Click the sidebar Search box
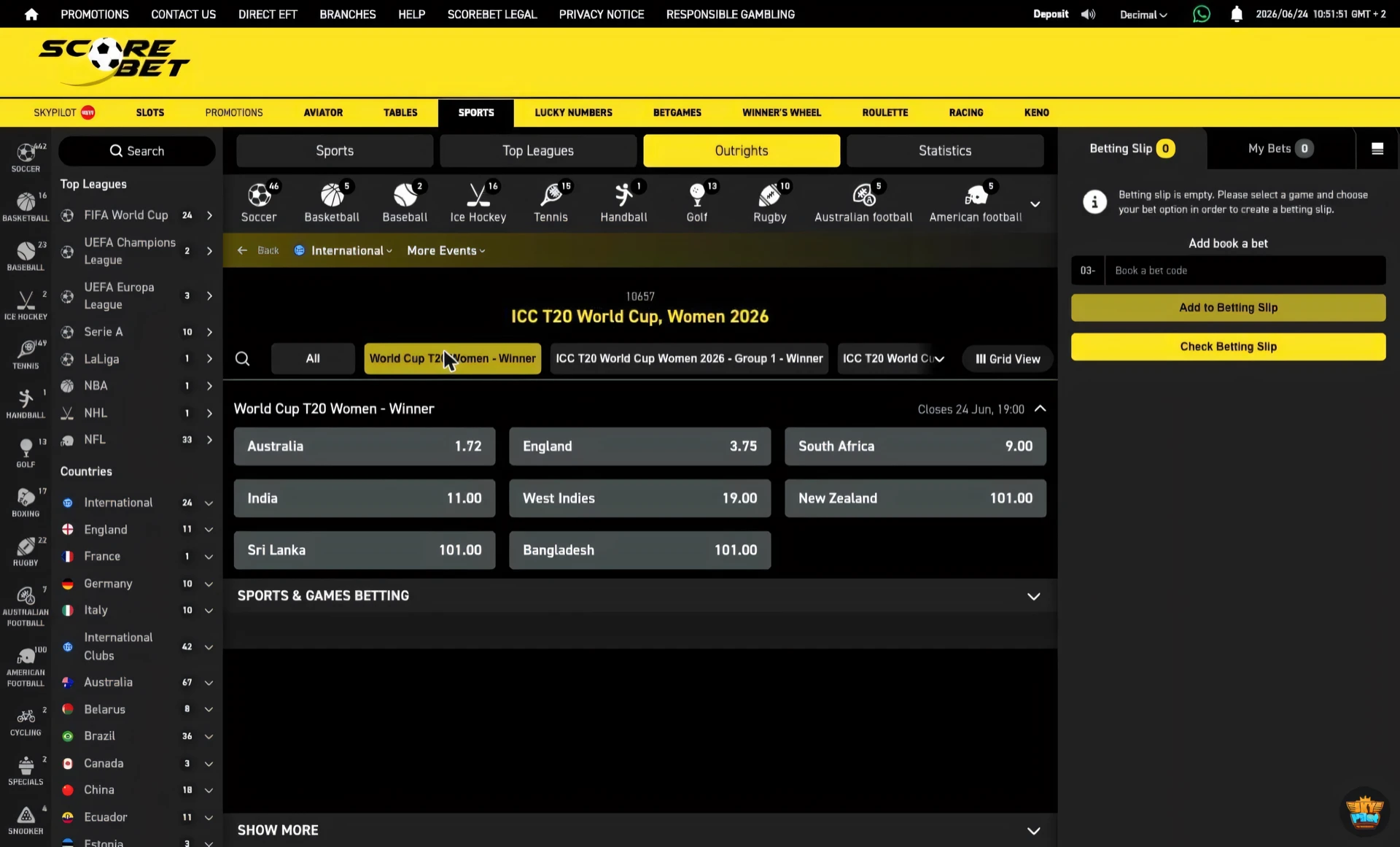 [137, 151]
